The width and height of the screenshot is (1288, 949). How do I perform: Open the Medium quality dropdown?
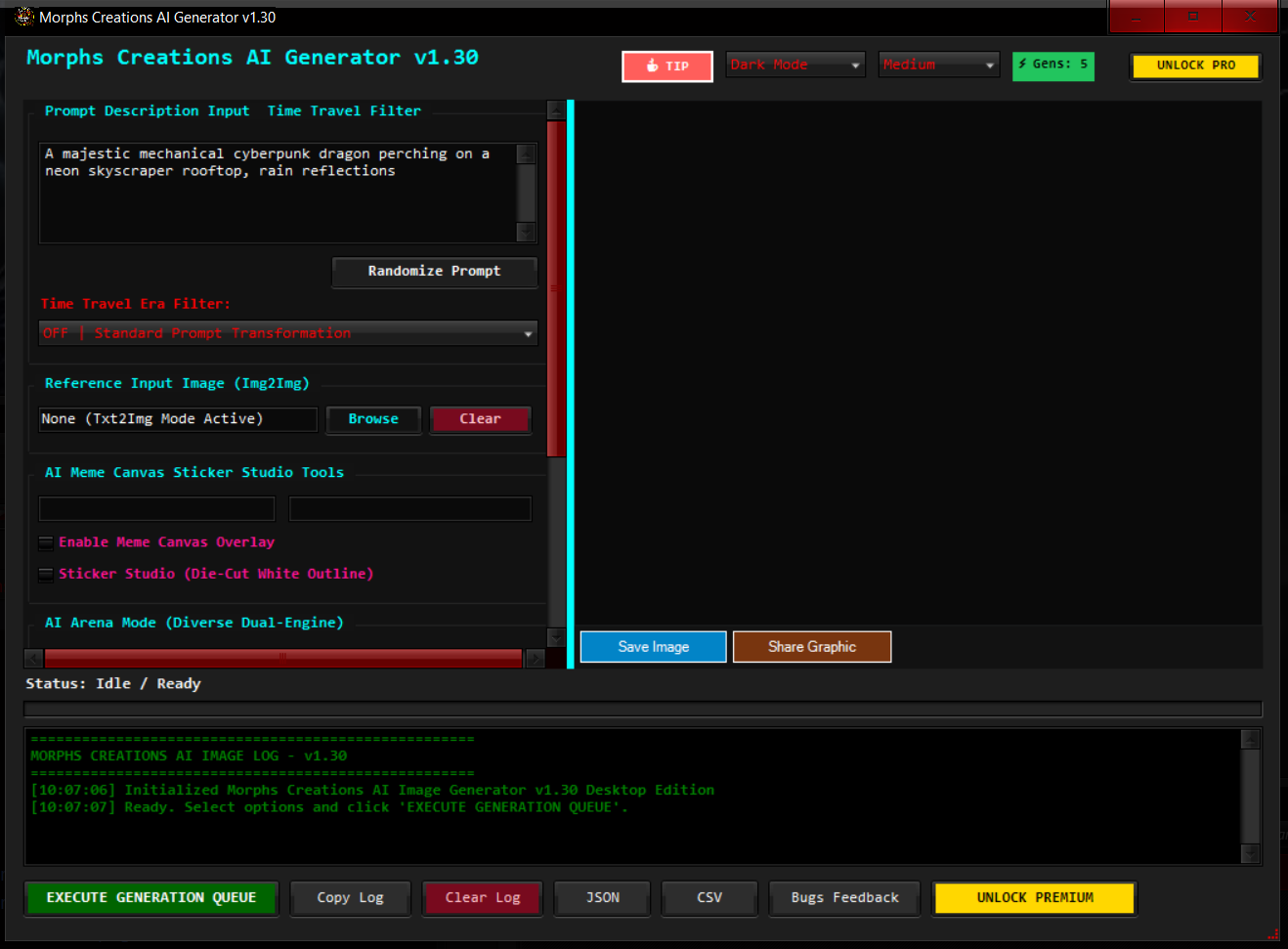(x=939, y=65)
